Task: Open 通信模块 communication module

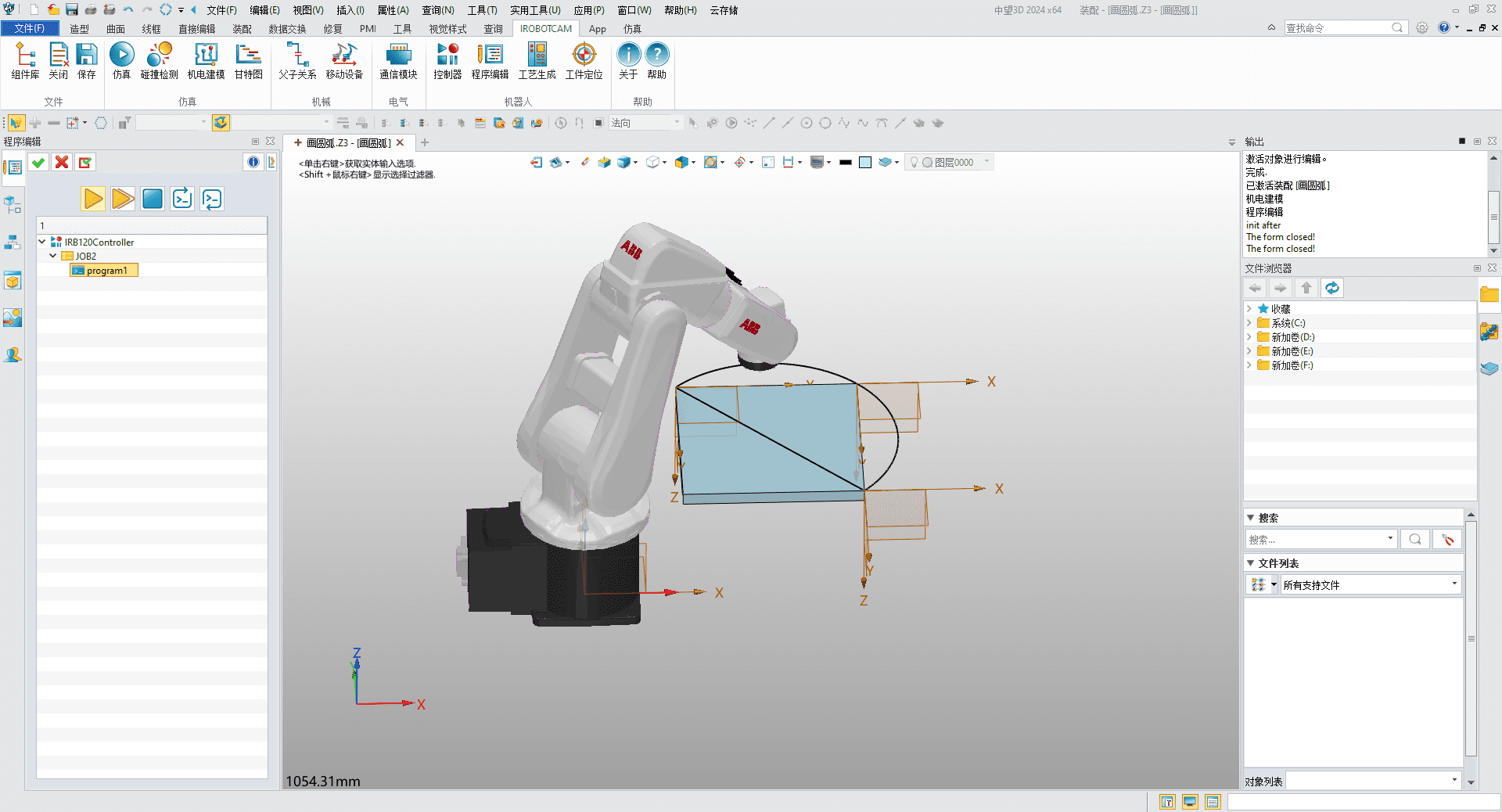Action: pyautogui.click(x=398, y=61)
